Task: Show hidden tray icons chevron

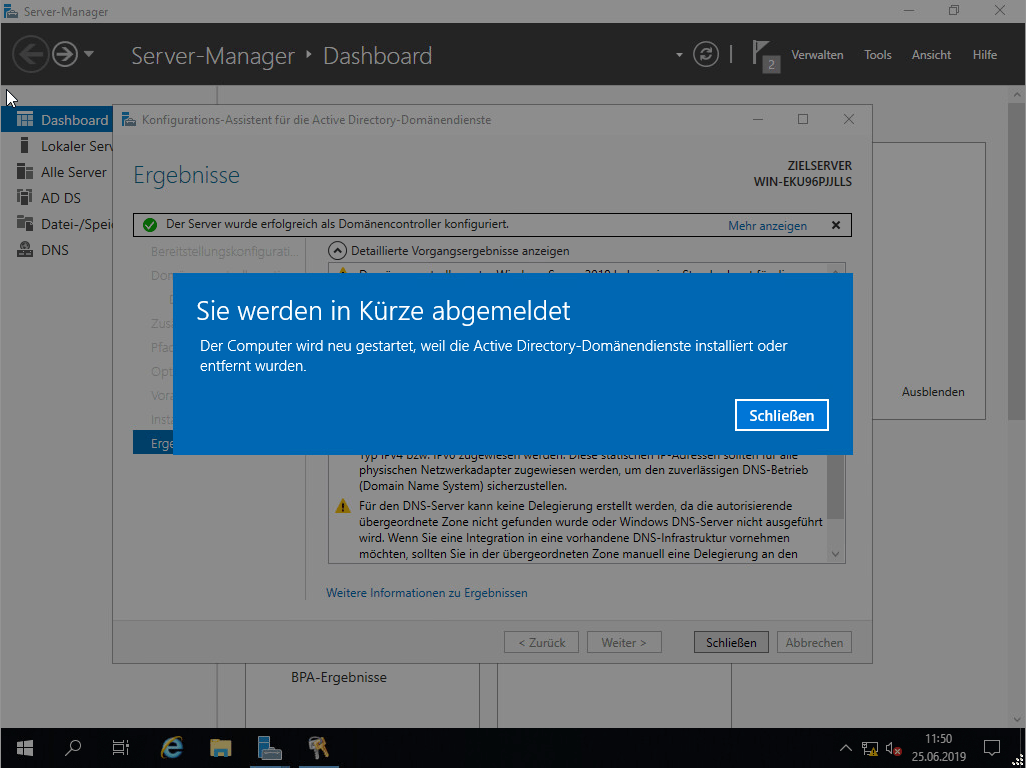Action: click(x=845, y=748)
